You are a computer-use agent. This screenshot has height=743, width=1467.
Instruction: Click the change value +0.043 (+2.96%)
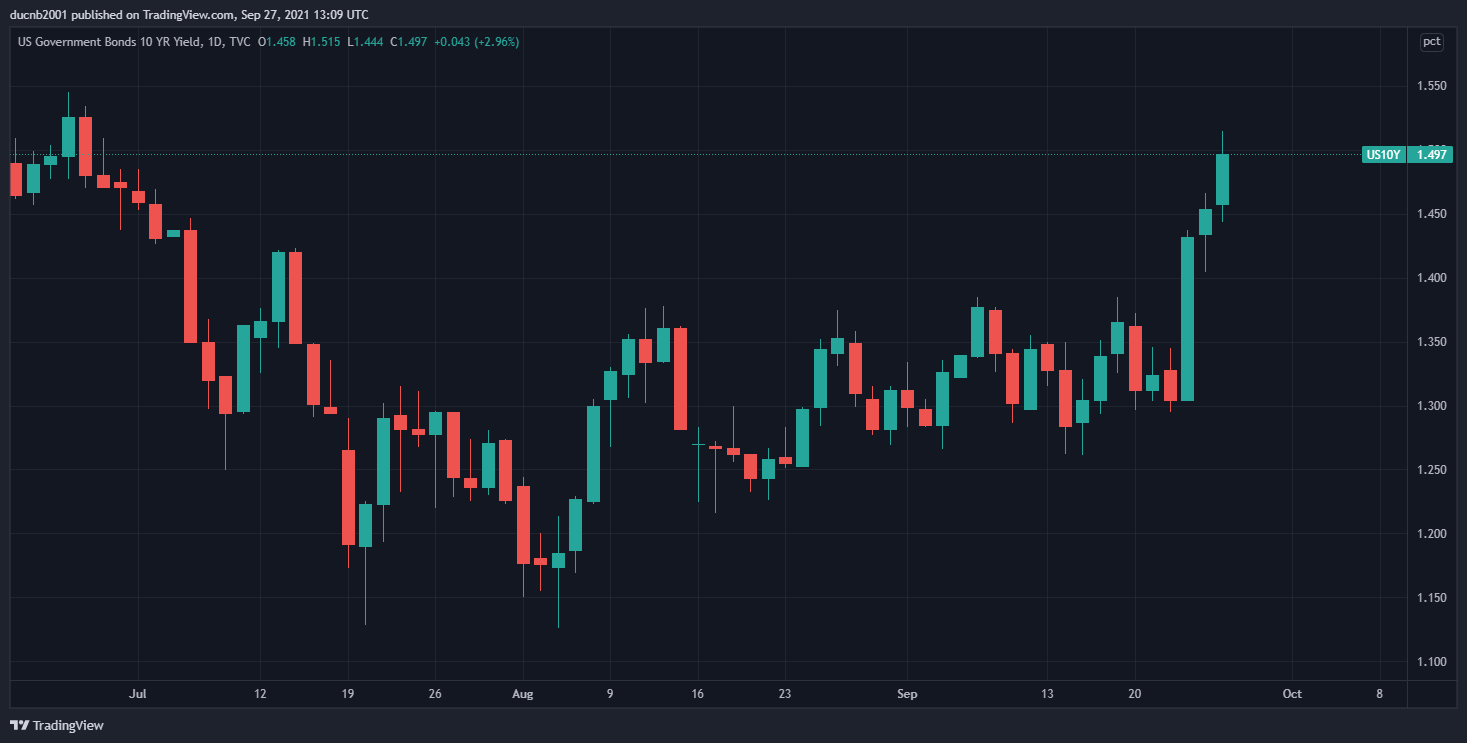click(x=477, y=42)
